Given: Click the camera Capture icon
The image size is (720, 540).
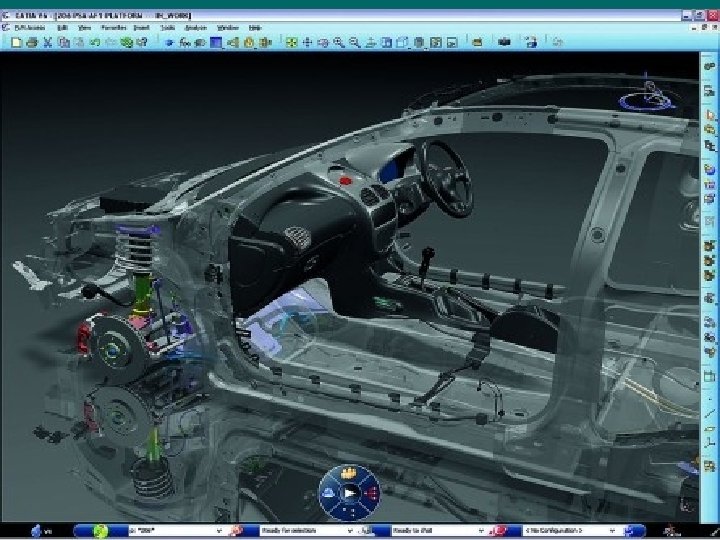Looking at the screenshot, I should [x=504, y=42].
